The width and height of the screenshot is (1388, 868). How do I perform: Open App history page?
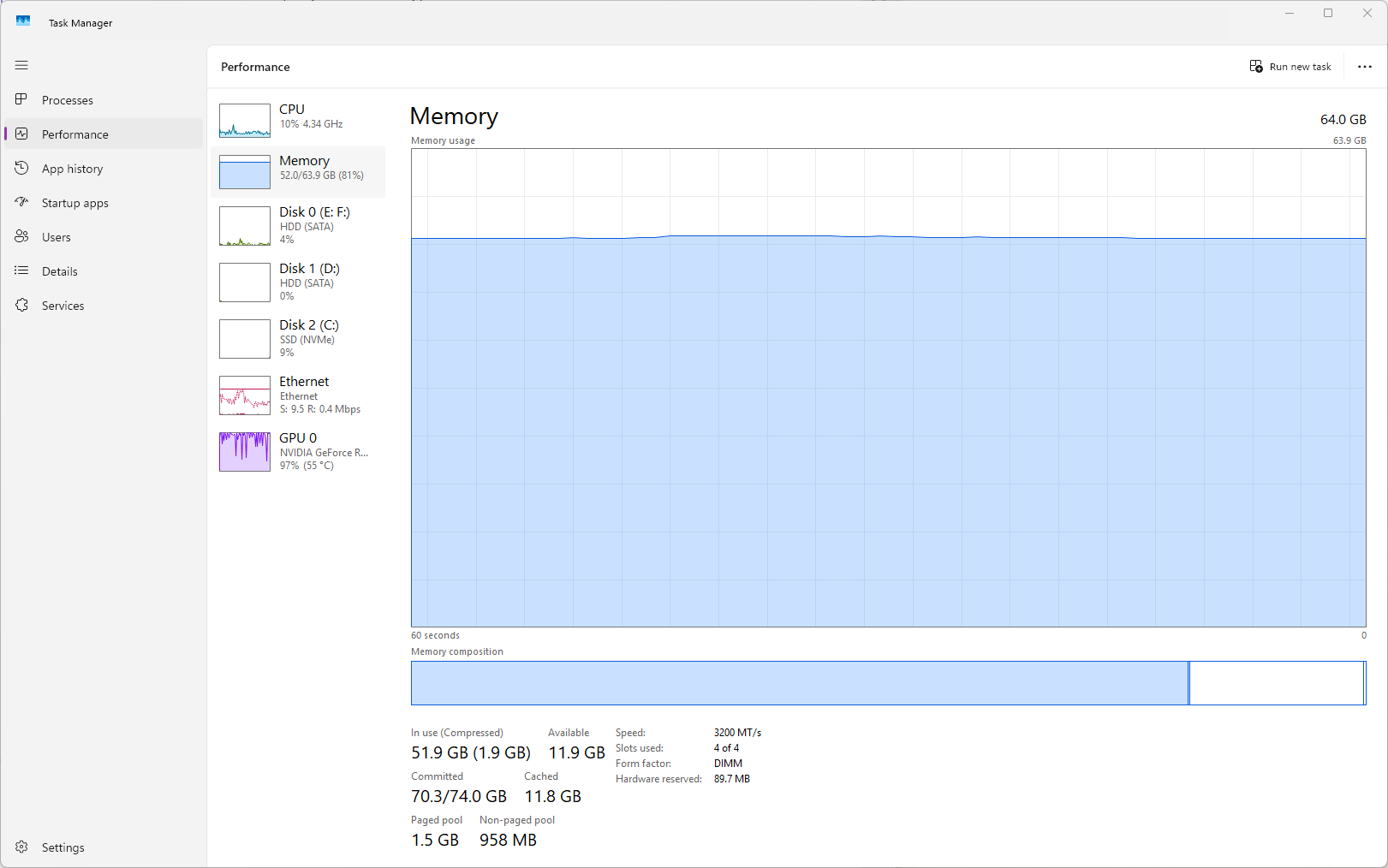(x=72, y=169)
